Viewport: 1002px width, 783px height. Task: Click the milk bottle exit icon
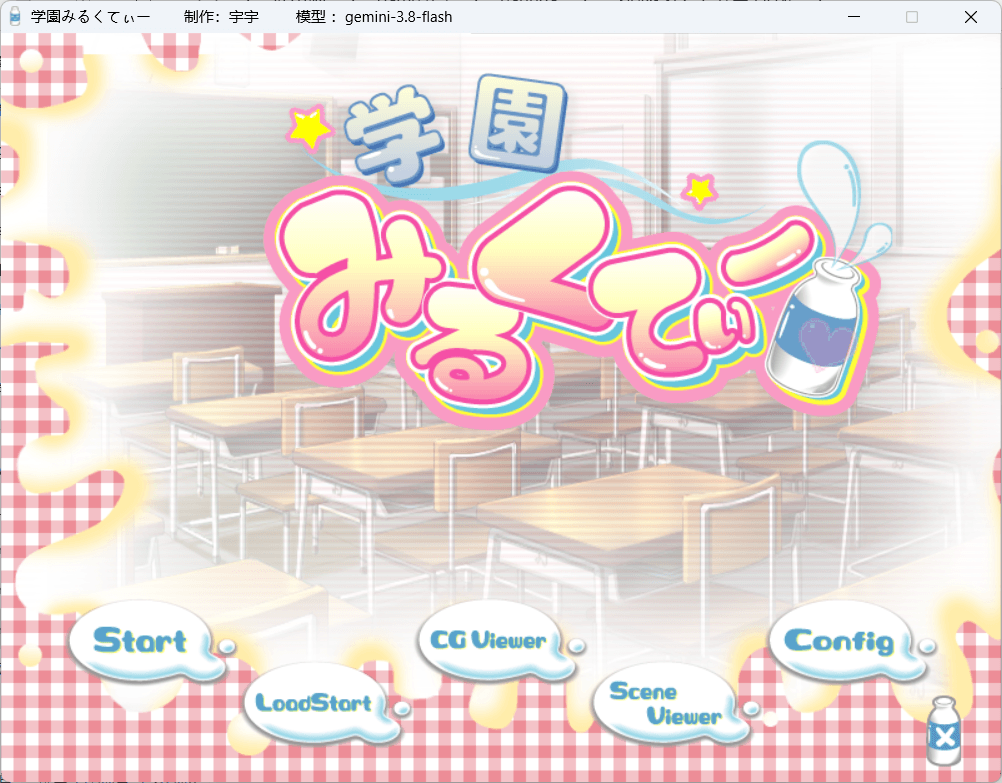coord(944,731)
